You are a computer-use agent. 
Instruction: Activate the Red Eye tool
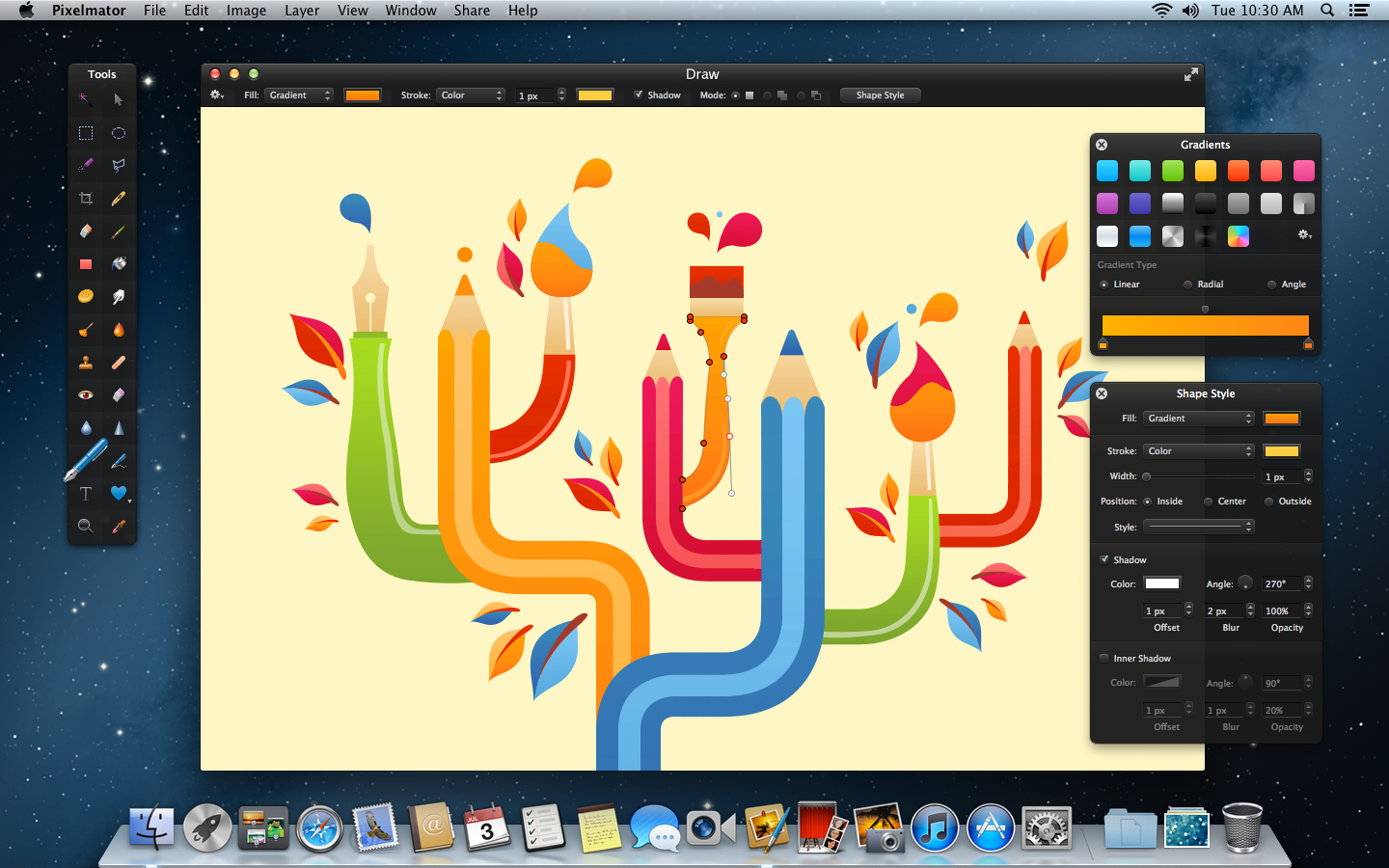point(85,394)
